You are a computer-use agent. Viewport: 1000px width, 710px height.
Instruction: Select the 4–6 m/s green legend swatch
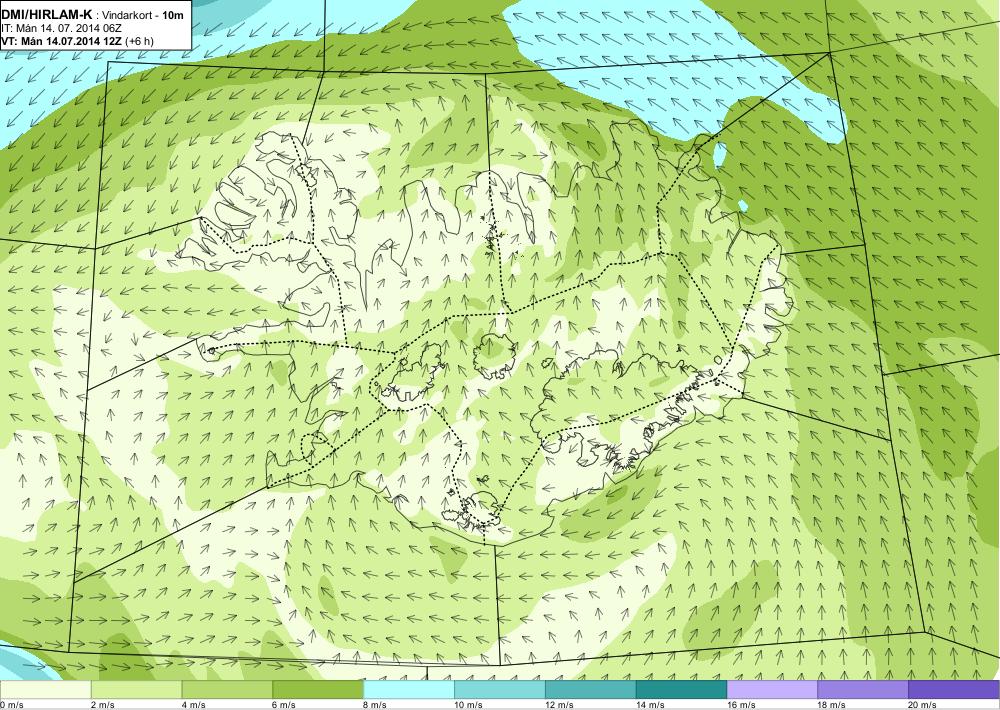(x=227, y=690)
